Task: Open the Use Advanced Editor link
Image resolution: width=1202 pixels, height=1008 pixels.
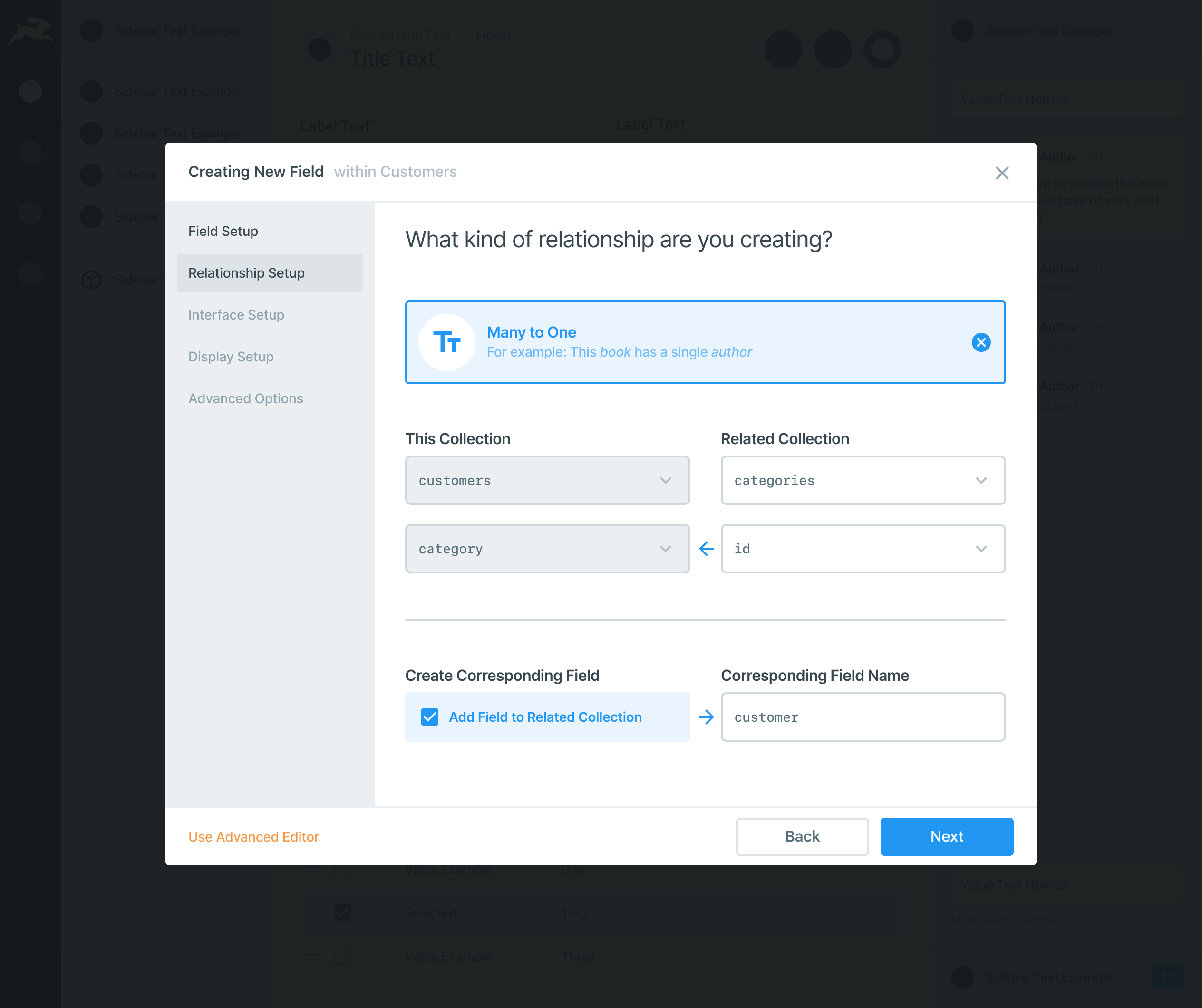Action: [253, 837]
